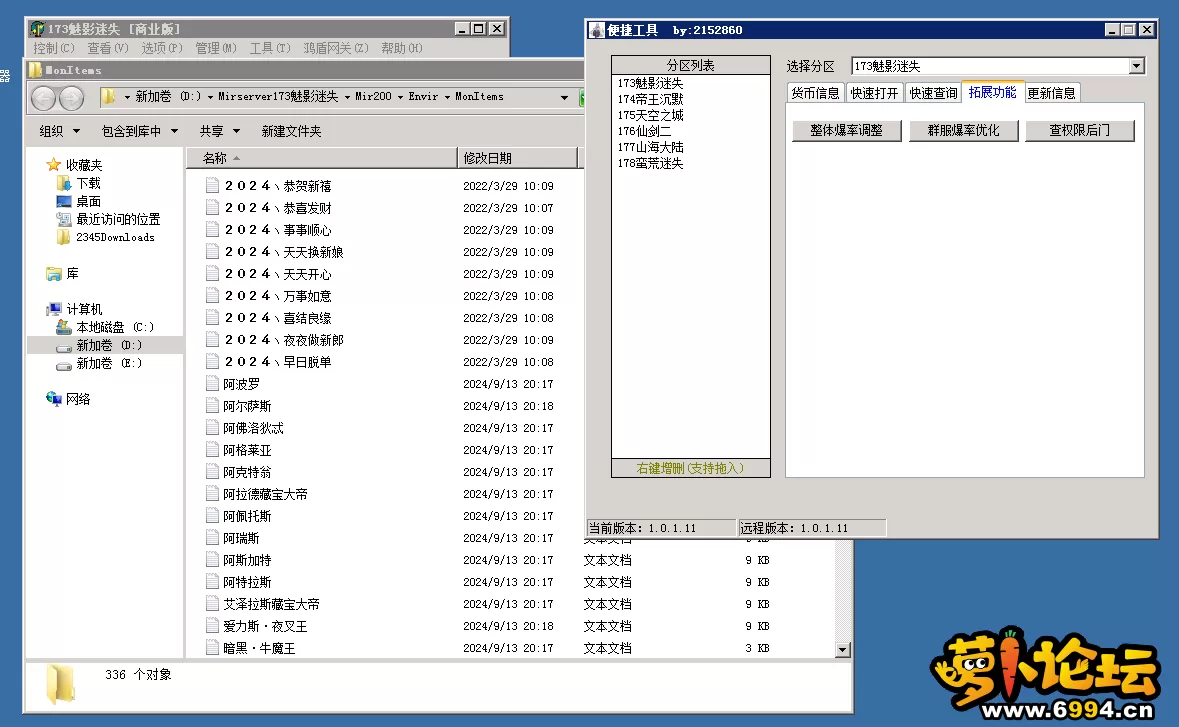Open the 工具(T) menu
The height and width of the screenshot is (727, 1179).
point(270,48)
